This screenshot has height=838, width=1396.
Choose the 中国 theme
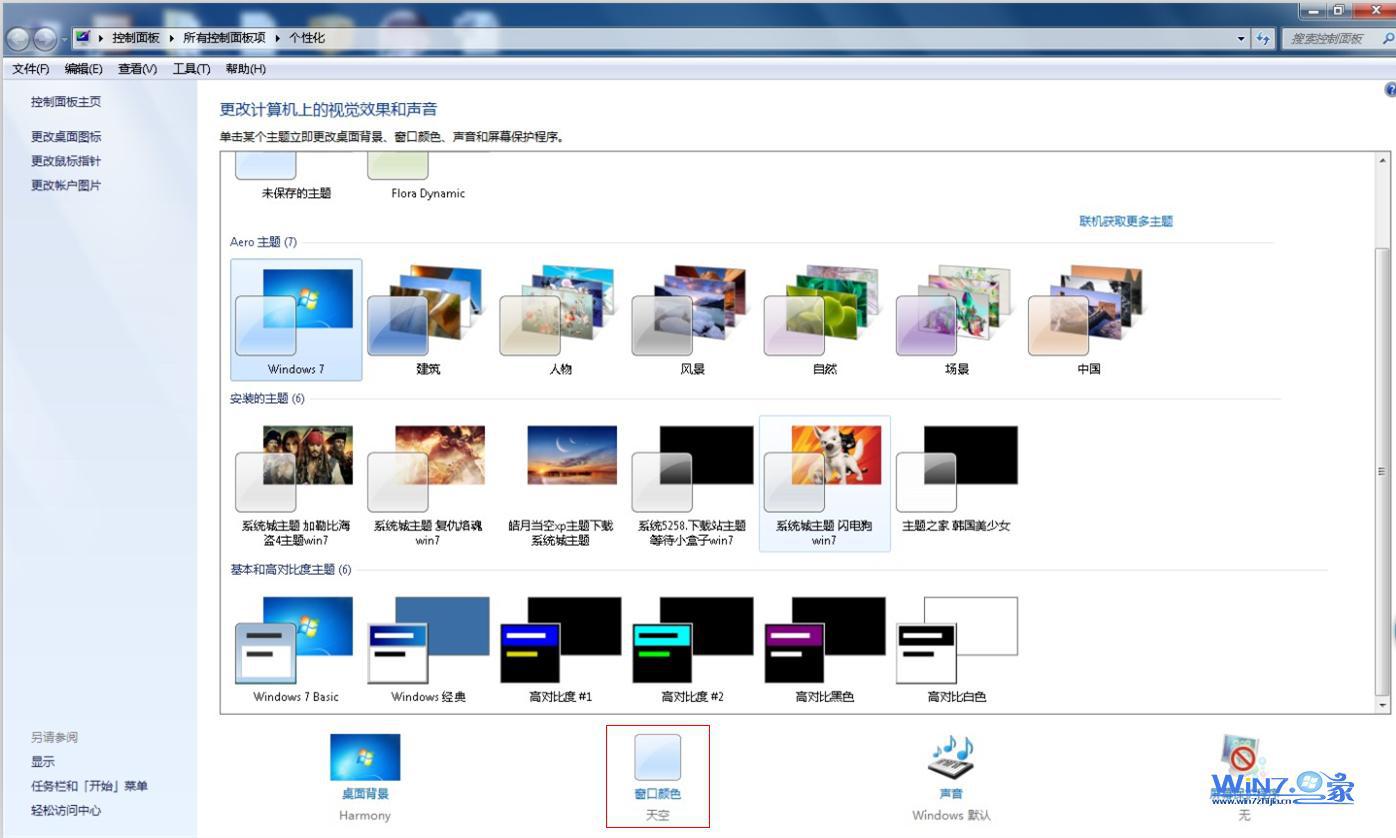point(1088,320)
